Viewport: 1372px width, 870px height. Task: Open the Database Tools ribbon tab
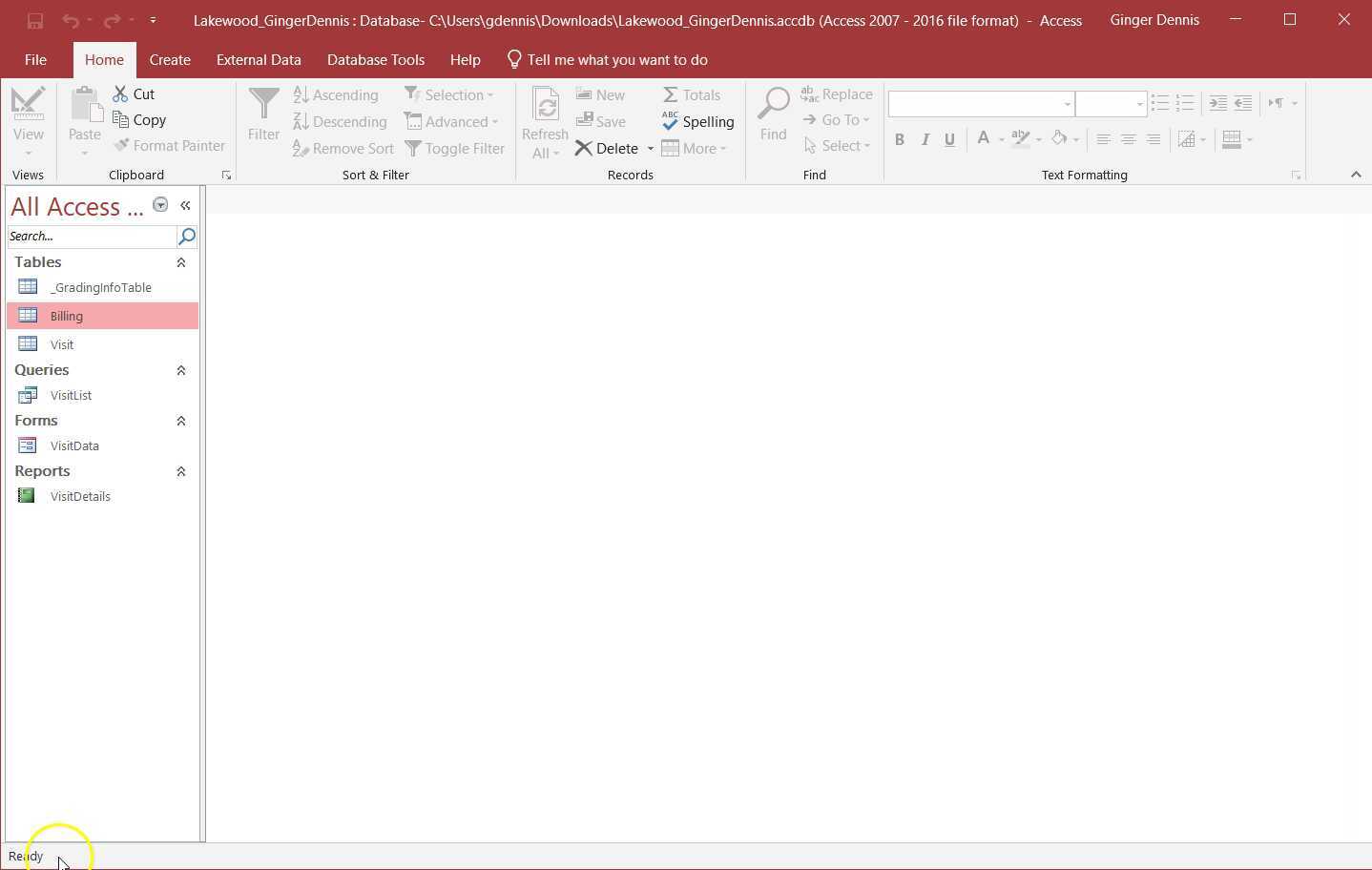click(375, 59)
